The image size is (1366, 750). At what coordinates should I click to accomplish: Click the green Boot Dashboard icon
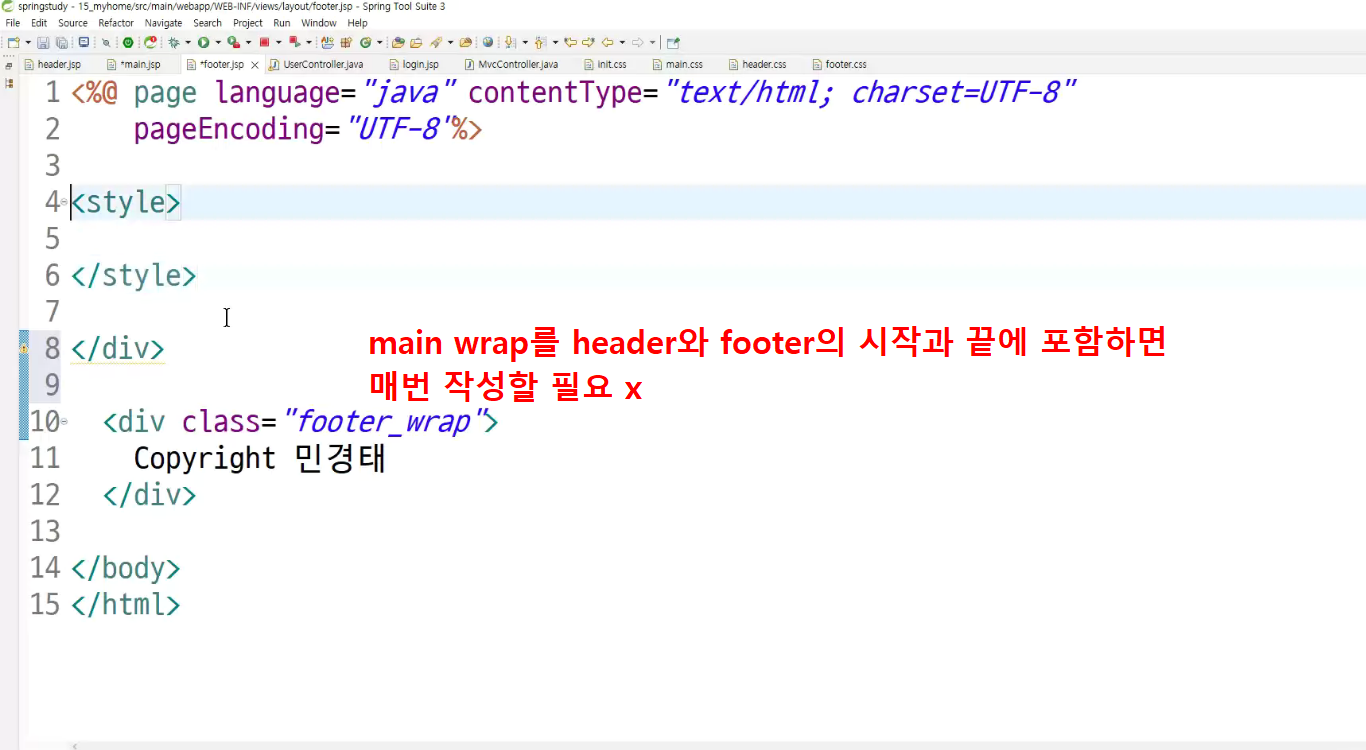(128, 43)
